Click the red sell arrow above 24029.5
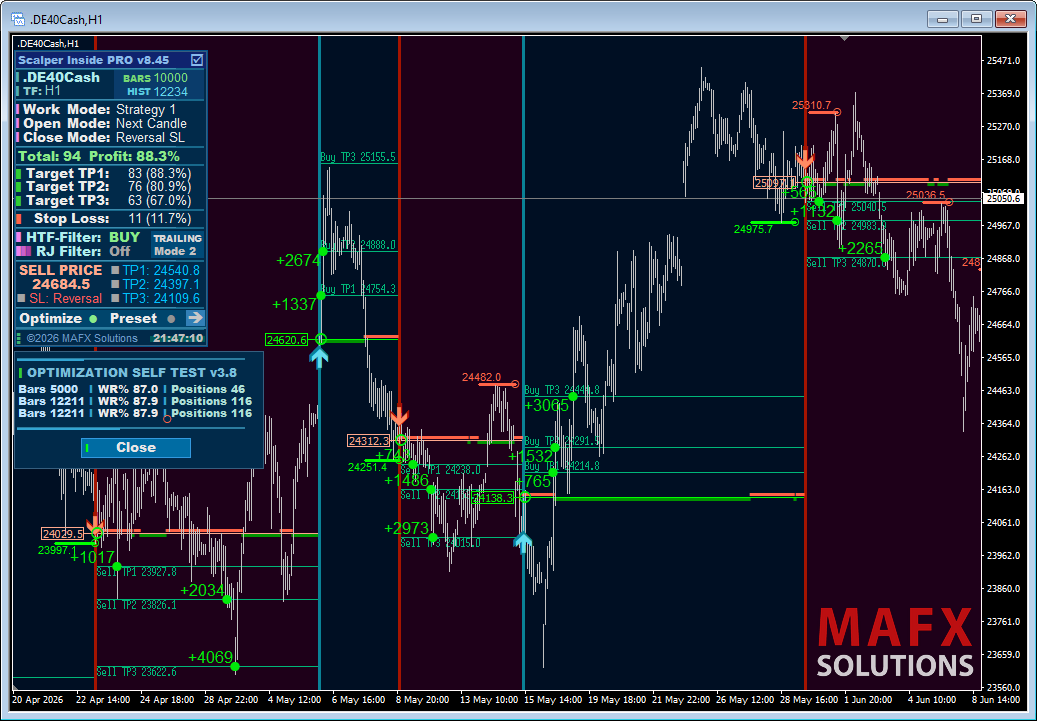Viewport: 1037px width, 721px height. click(x=97, y=523)
